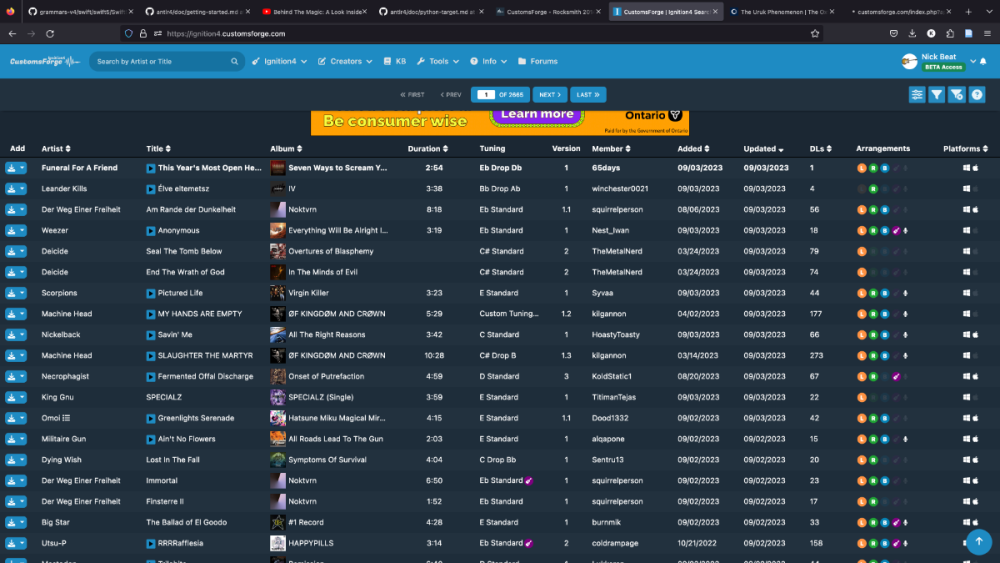The width and height of the screenshot is (1000, 563).
Task: Click the search magnifier icon
Action: tap(234, 61)
